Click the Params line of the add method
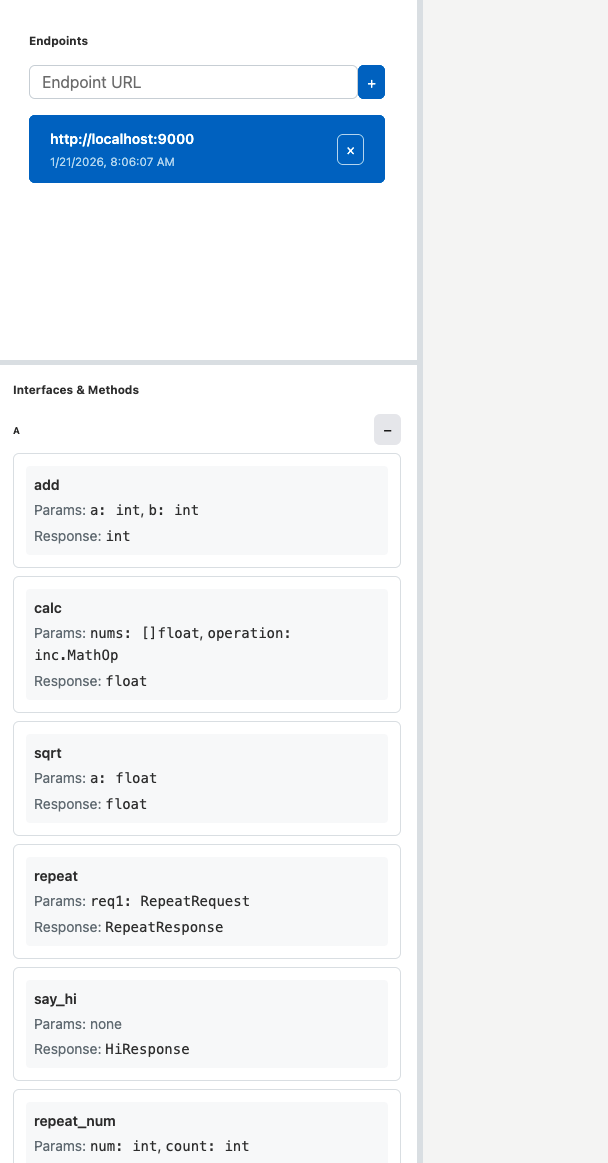Image resolution: width=608 pixels, height=1163 pixels. (x=115, y=510)
